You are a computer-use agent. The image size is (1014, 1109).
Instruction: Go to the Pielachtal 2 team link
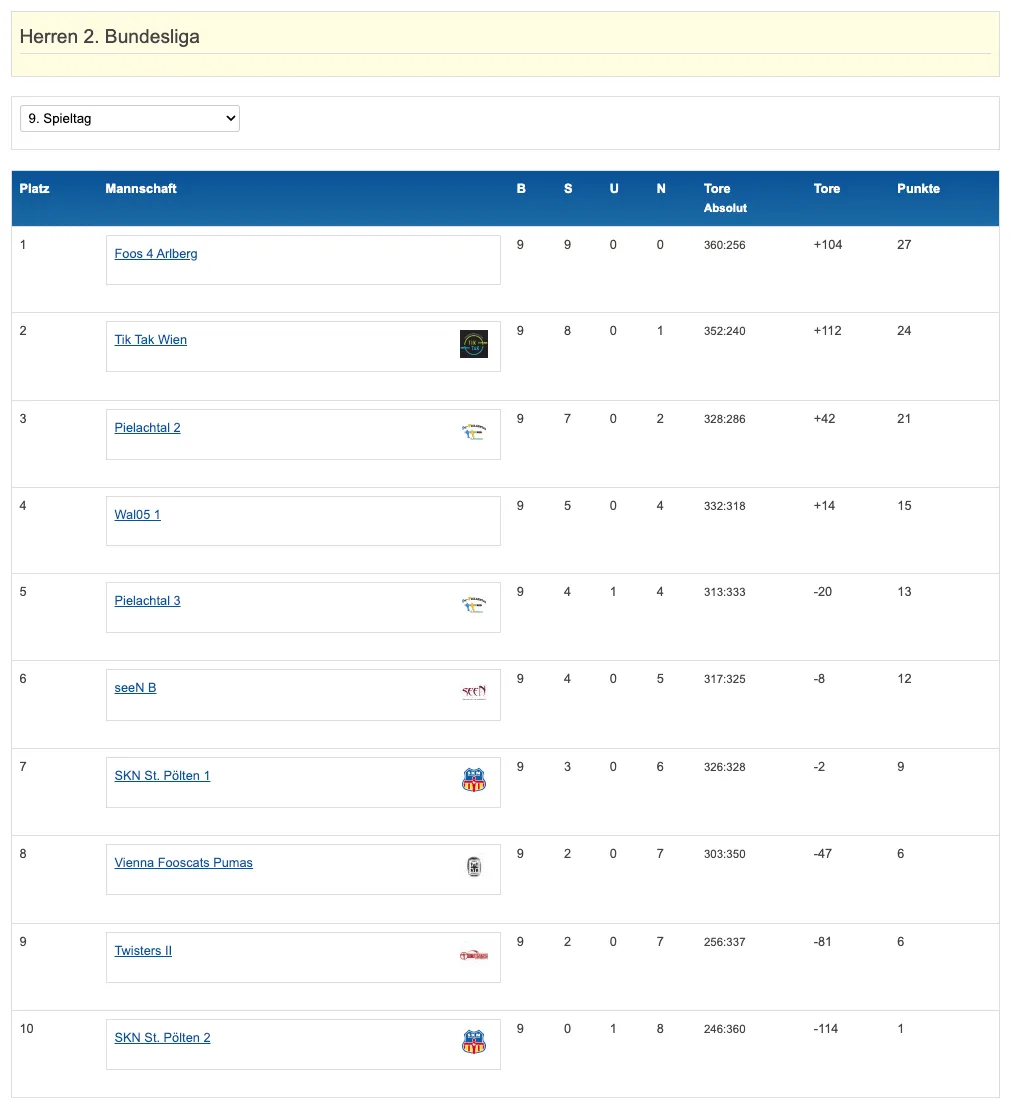(148, 428)
